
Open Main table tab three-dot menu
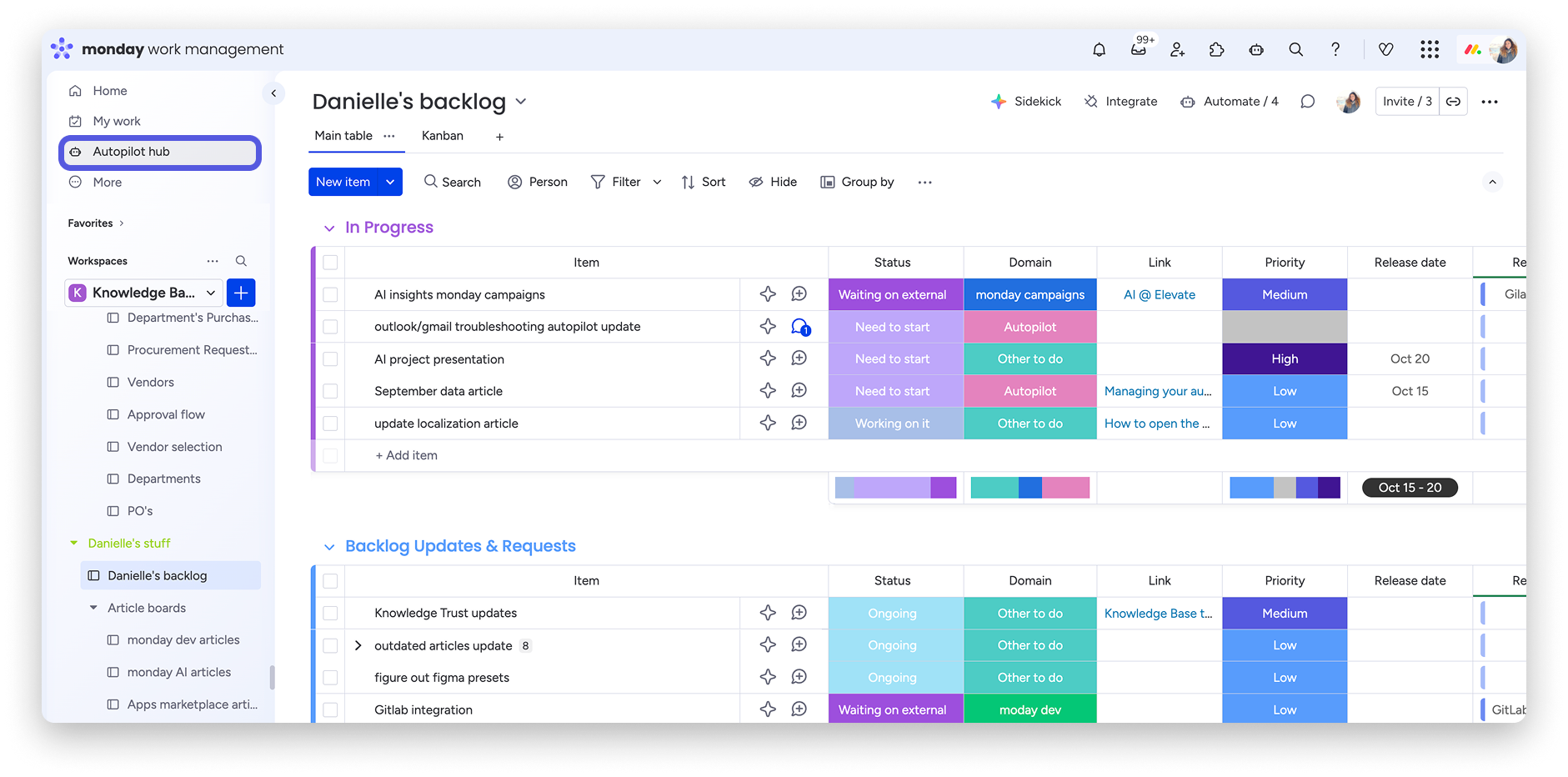389,136
